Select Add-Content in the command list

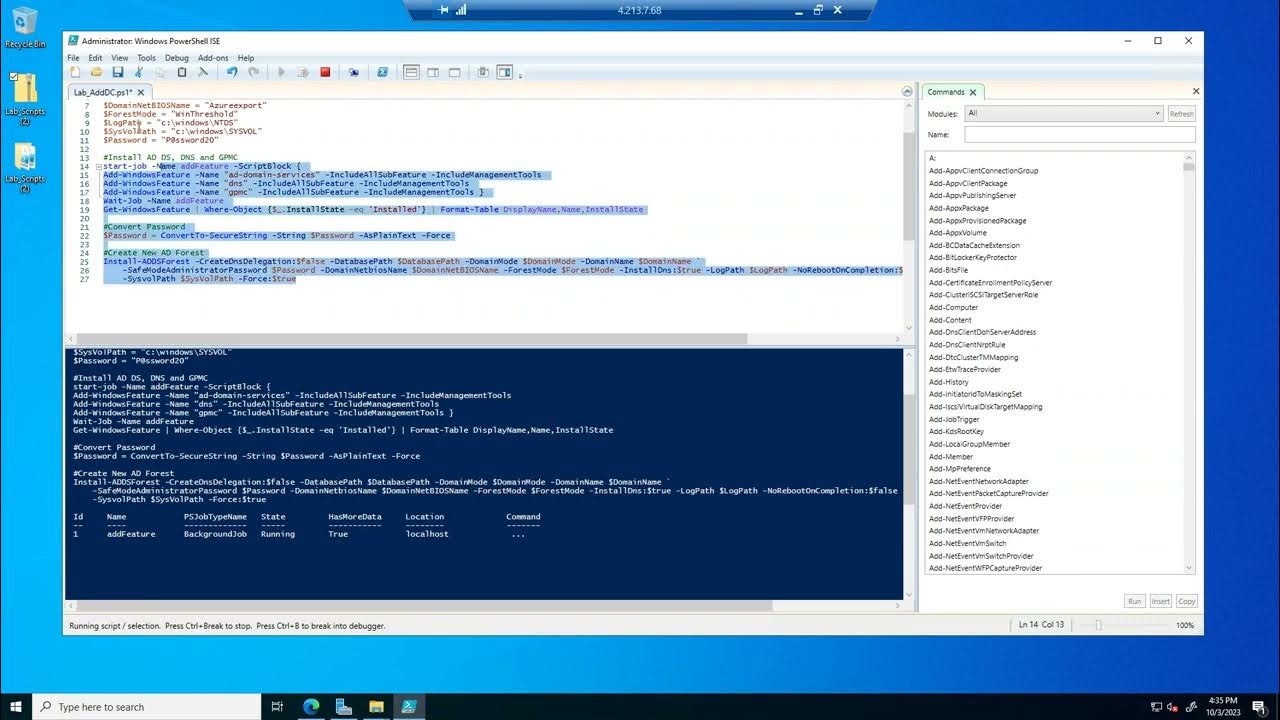click(x=950, y=320)
